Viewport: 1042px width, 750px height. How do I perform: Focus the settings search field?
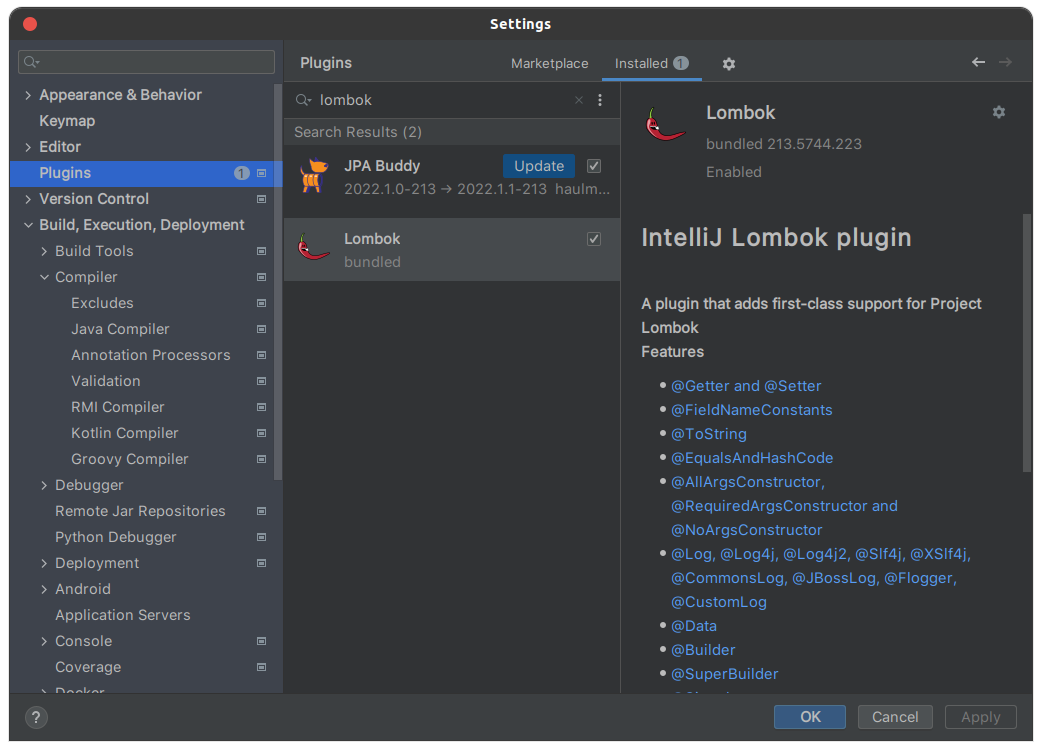point(146,62)
